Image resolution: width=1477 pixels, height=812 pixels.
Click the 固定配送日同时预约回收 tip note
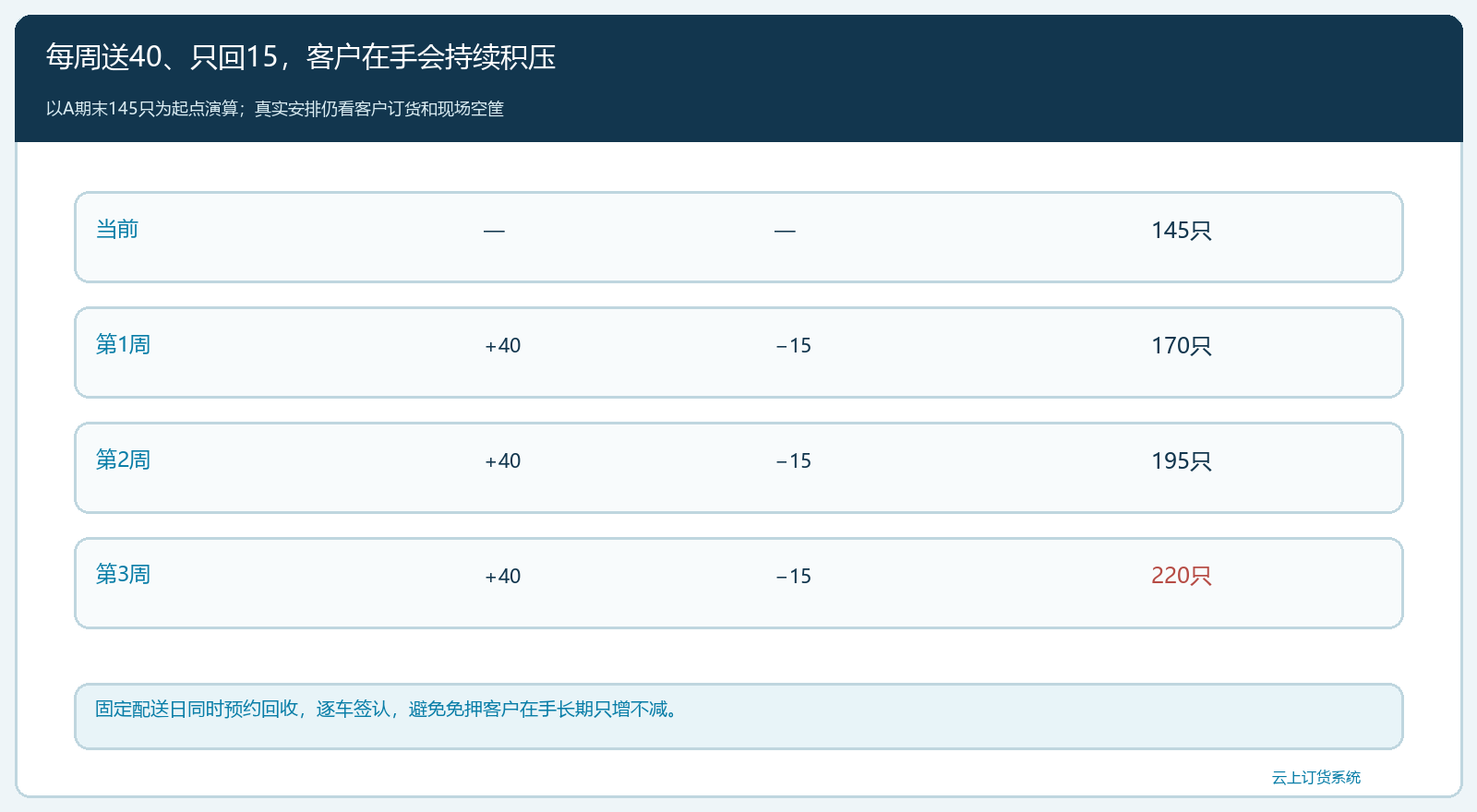coord(738,716)
